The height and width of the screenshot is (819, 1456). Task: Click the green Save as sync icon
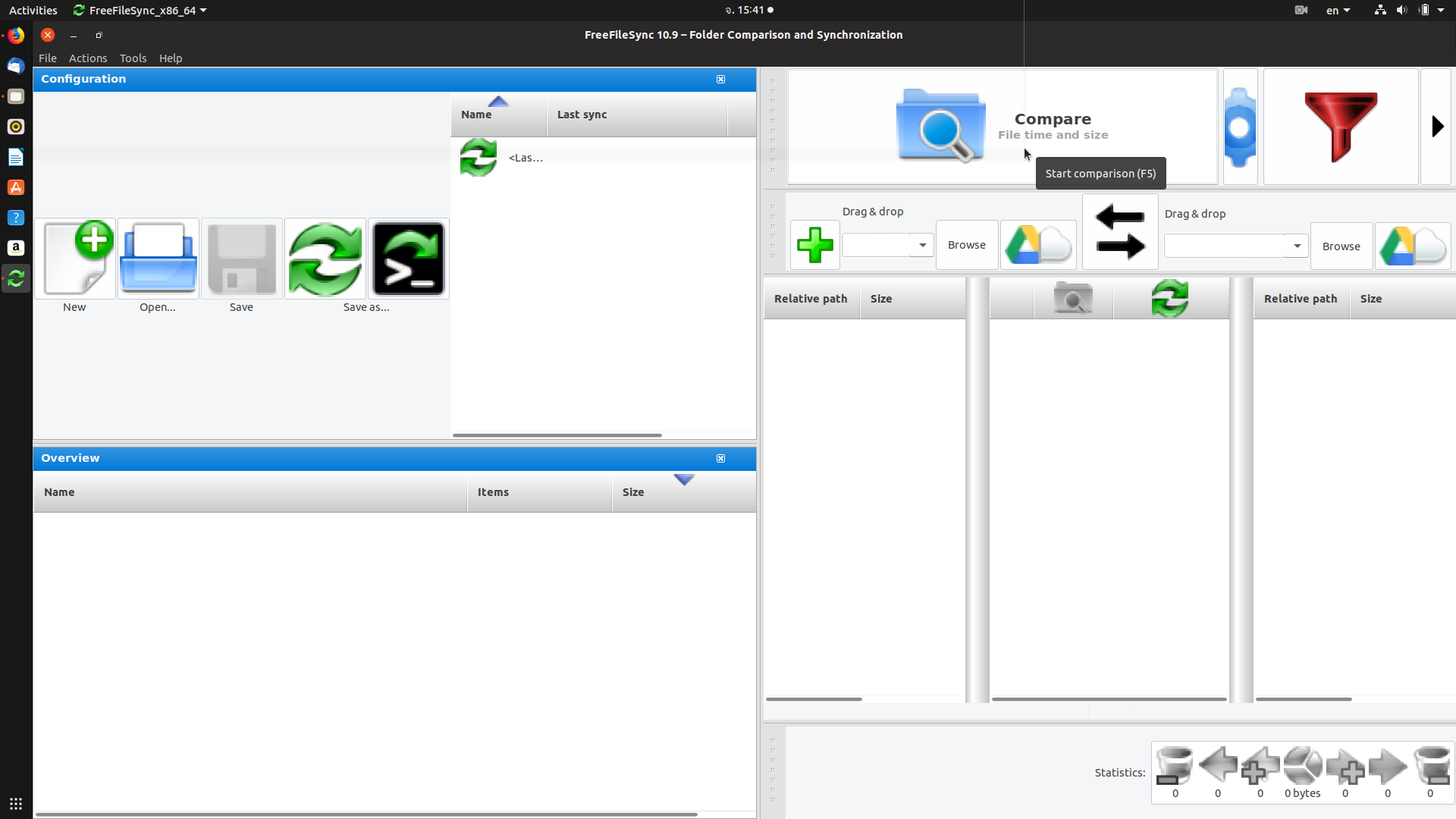coord(325,259)
